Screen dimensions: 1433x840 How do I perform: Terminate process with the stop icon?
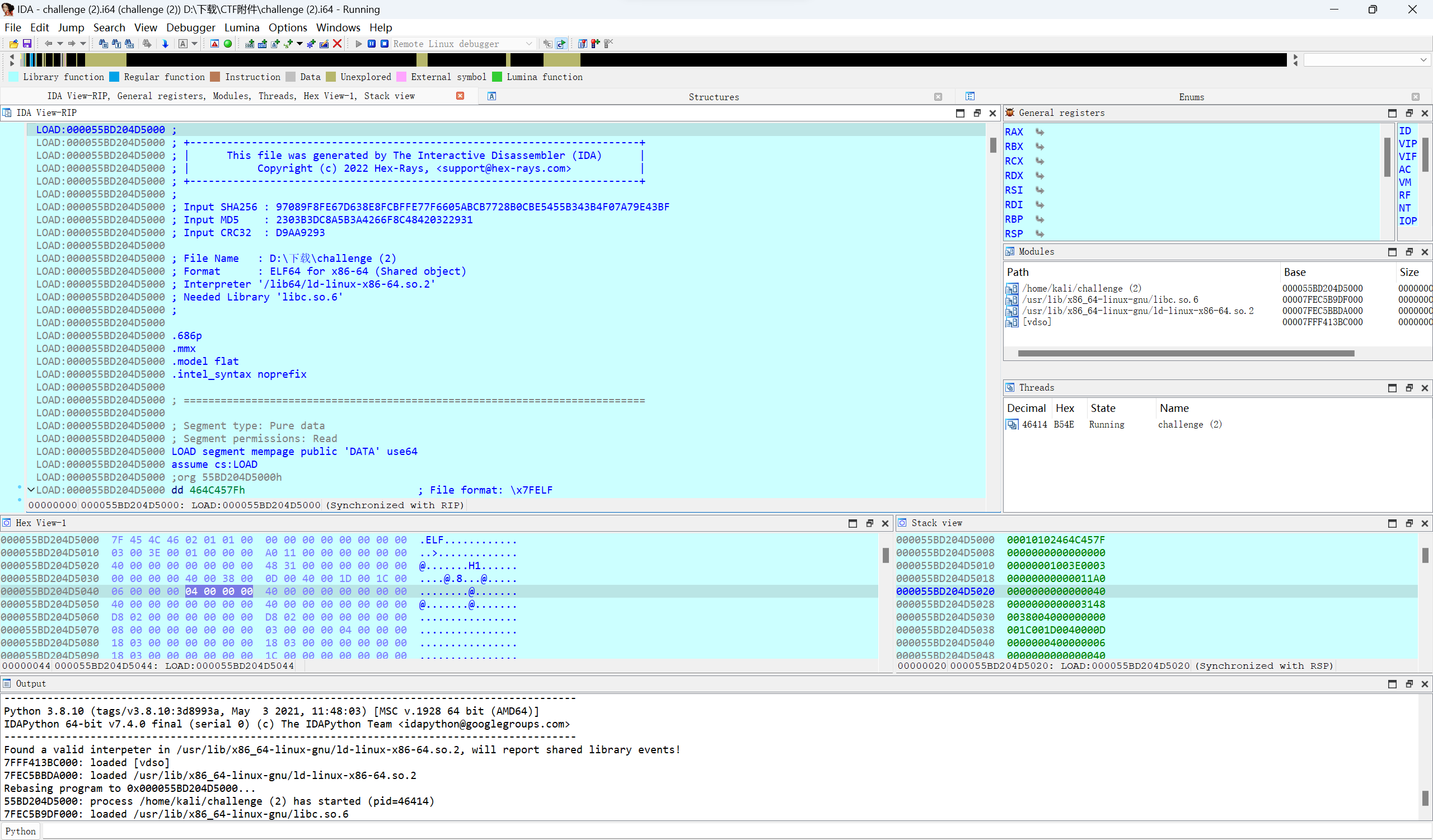(385, 44)
